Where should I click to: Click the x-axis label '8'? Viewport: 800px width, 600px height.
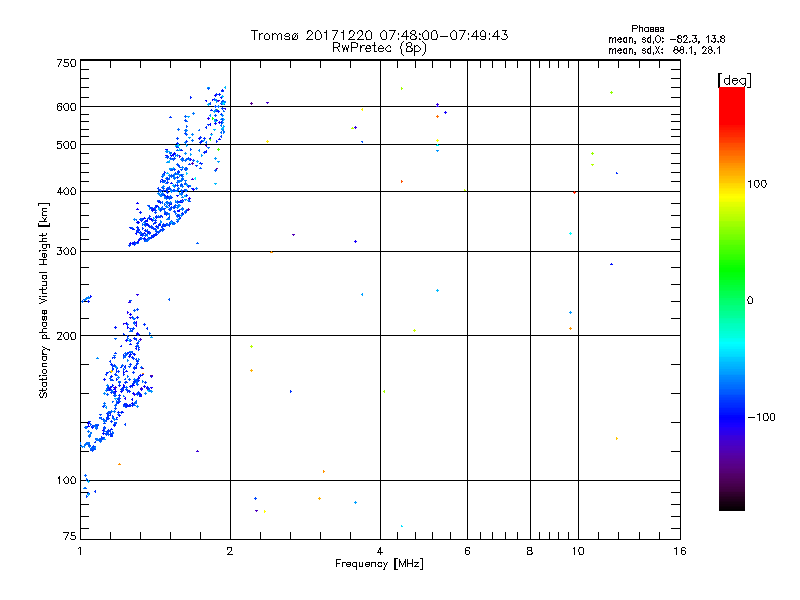coord(530,551)
